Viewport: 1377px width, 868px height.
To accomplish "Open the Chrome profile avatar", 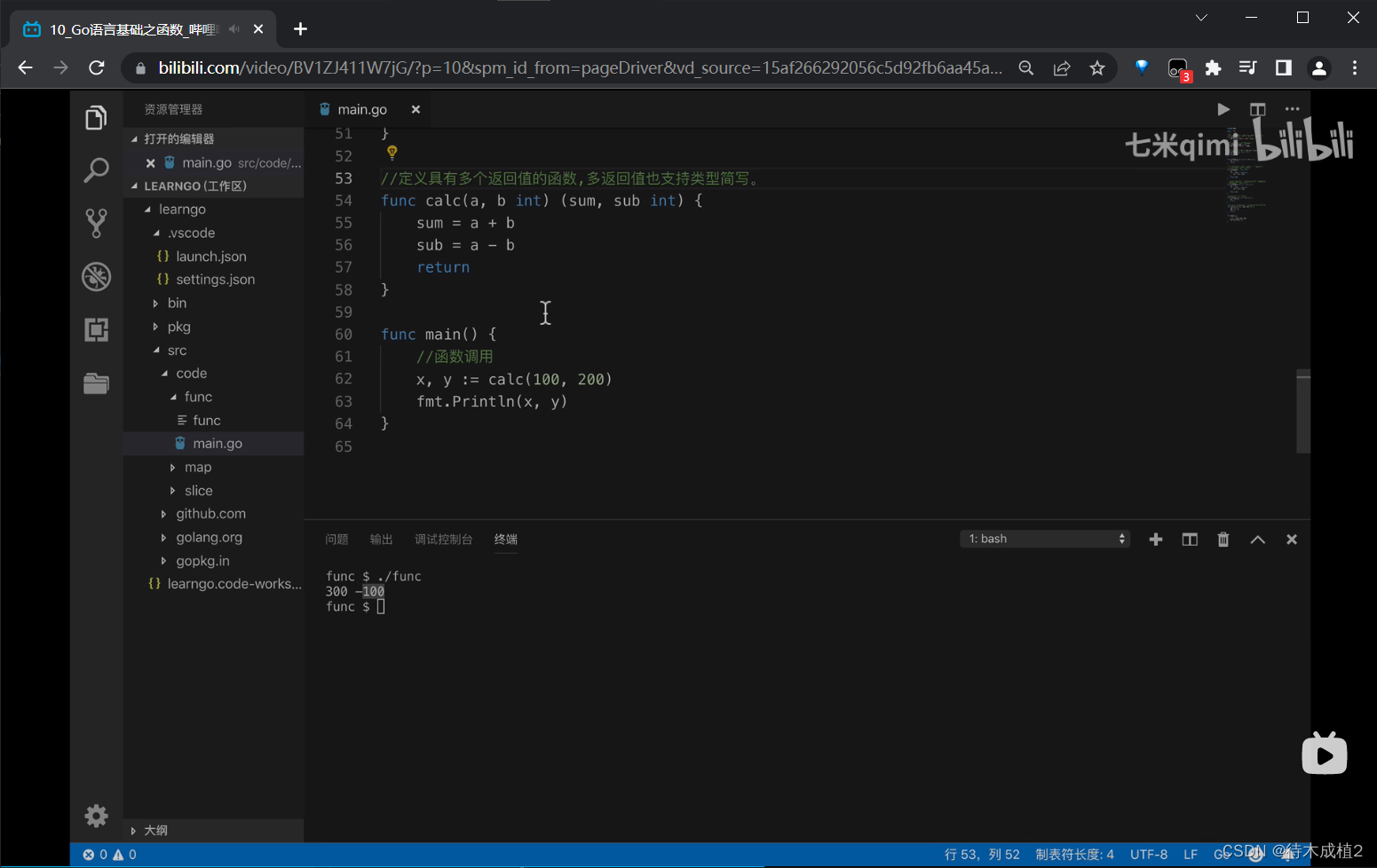I will (1319, 68).
